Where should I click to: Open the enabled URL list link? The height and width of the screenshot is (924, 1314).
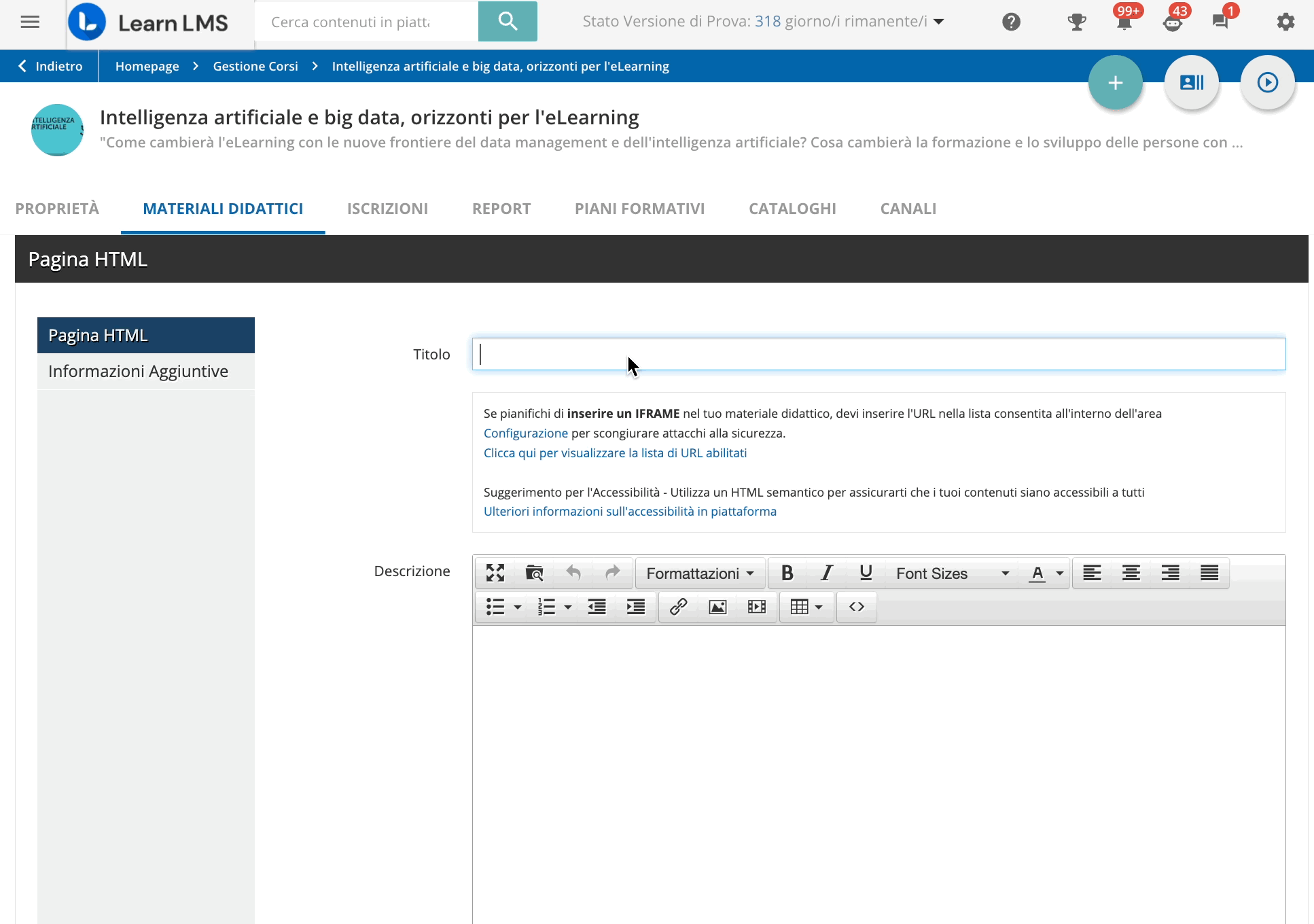pyautogui.click(x=615, y=452)
